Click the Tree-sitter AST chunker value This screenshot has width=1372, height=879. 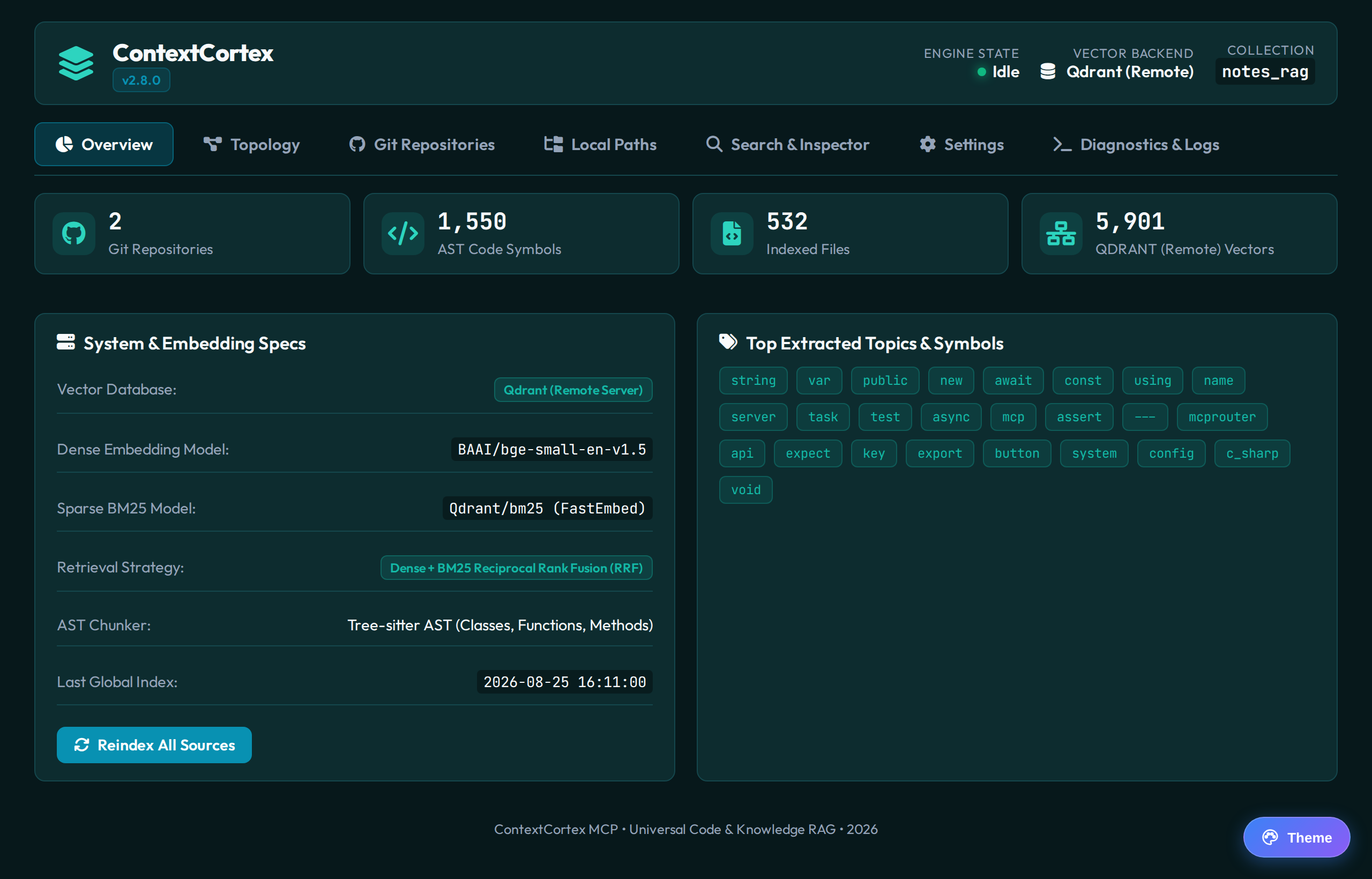click(500, 625)
